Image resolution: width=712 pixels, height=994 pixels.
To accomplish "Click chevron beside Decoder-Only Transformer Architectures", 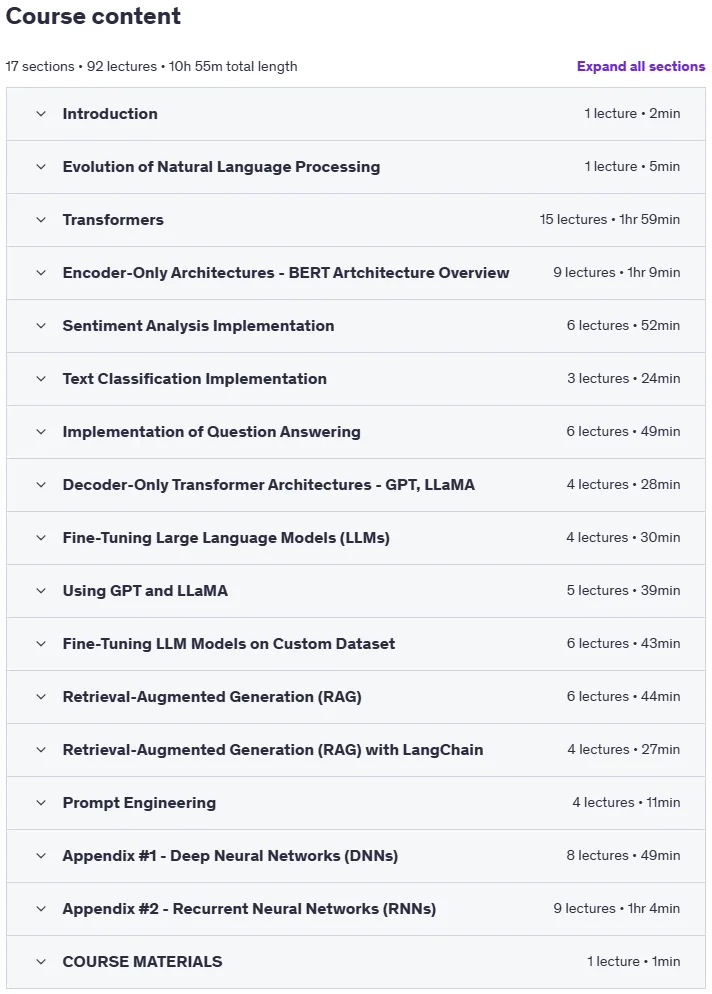I will point(41,485).
